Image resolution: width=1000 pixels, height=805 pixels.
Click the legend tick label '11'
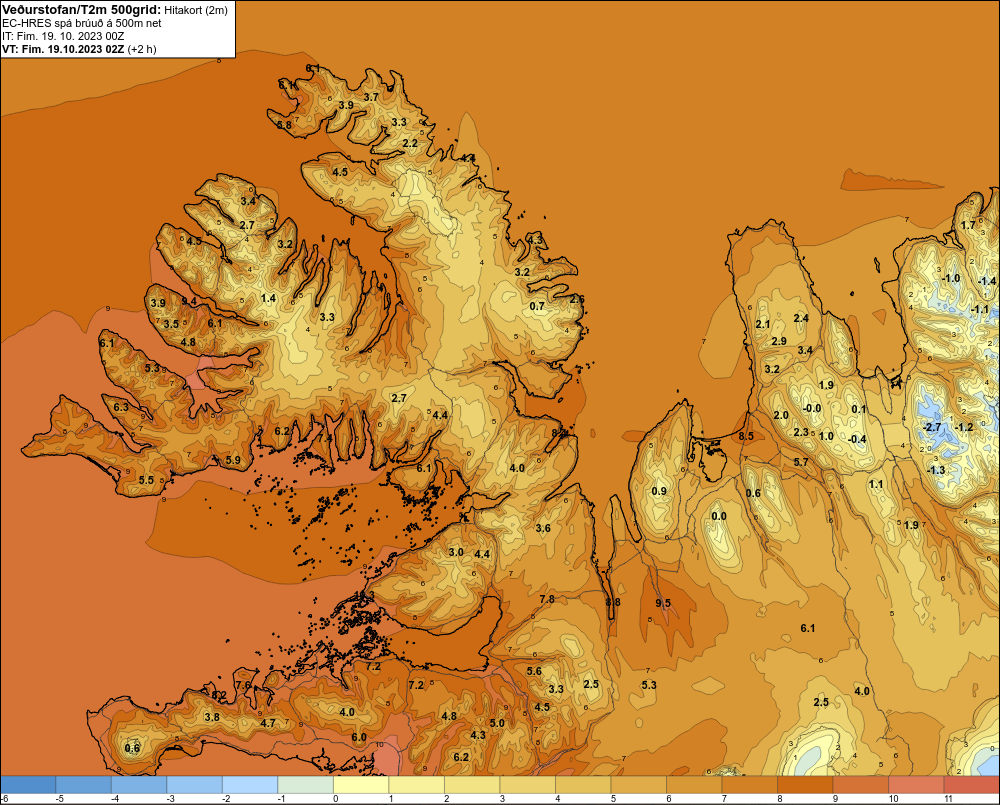tap(948, 799)
